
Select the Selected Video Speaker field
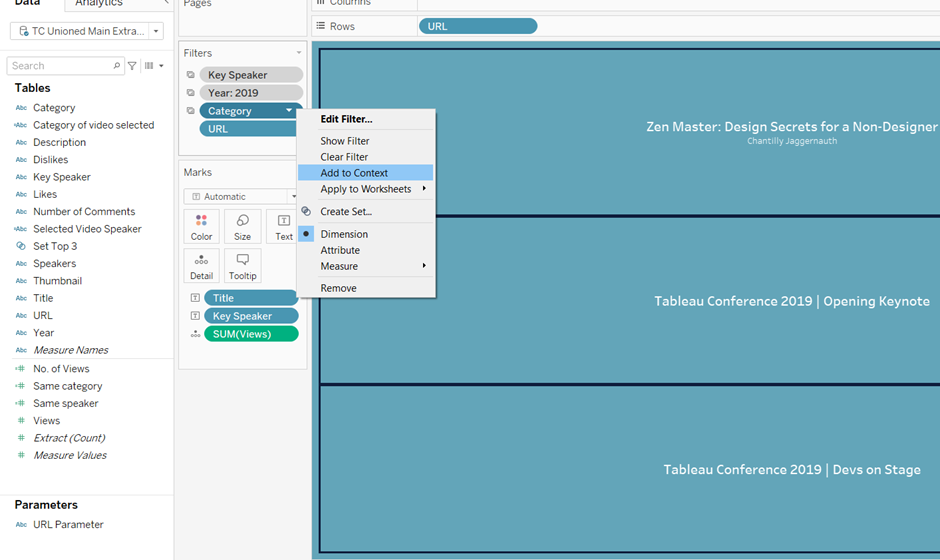coord(87,228)
